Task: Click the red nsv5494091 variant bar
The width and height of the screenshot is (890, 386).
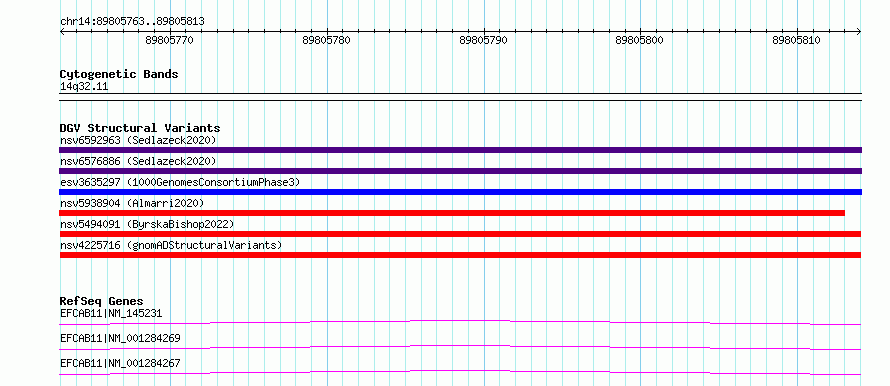Action: pos(460,234)
